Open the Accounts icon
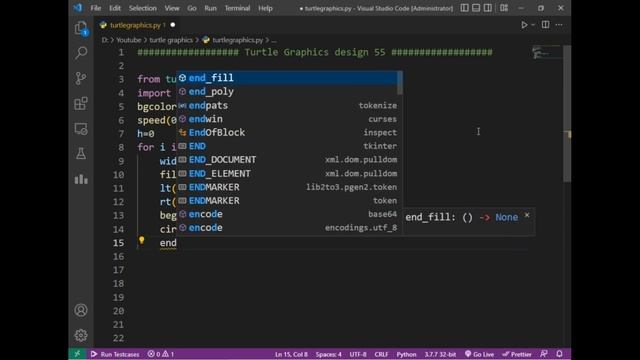Screen dimensions: 640x360 tap(81, 310)
